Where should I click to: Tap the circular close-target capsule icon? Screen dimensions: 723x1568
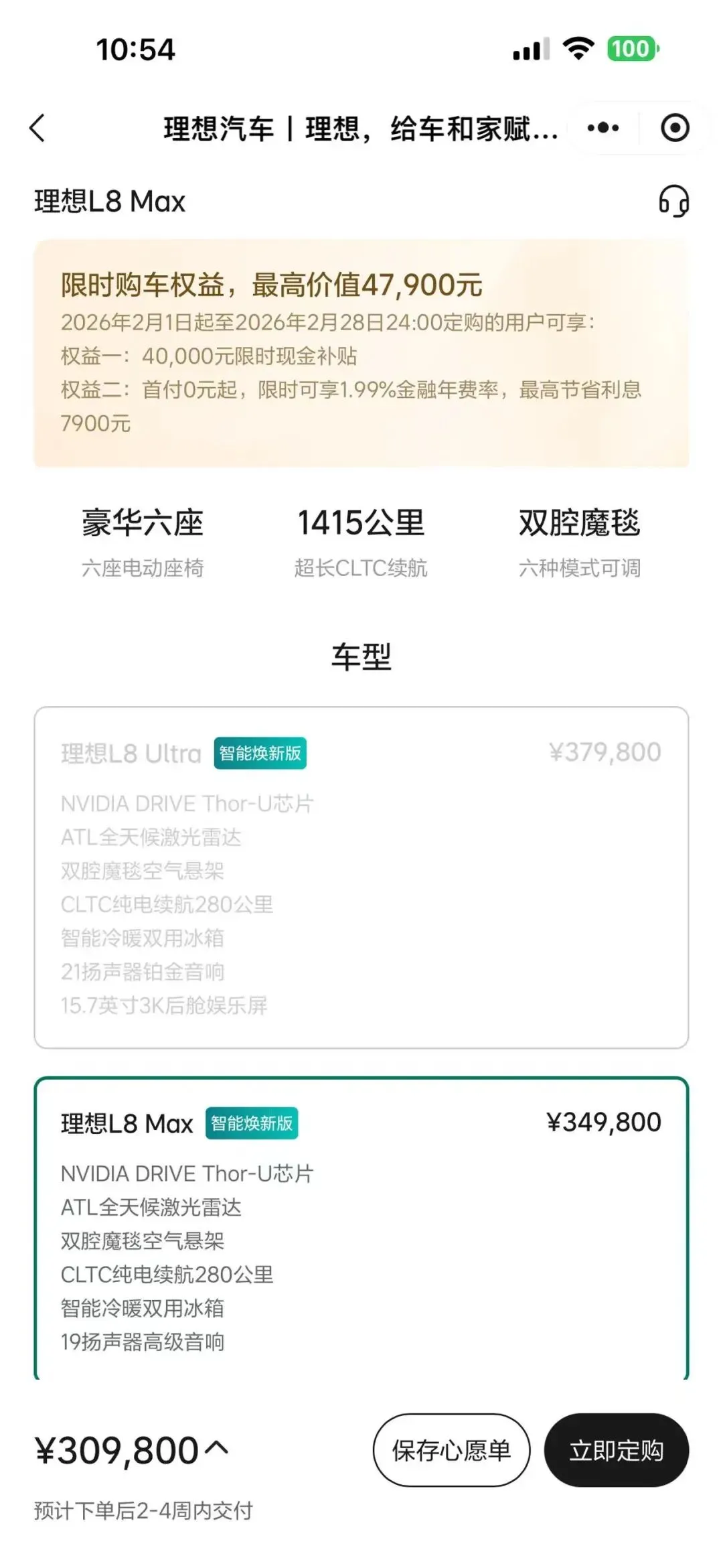point(674,128)
